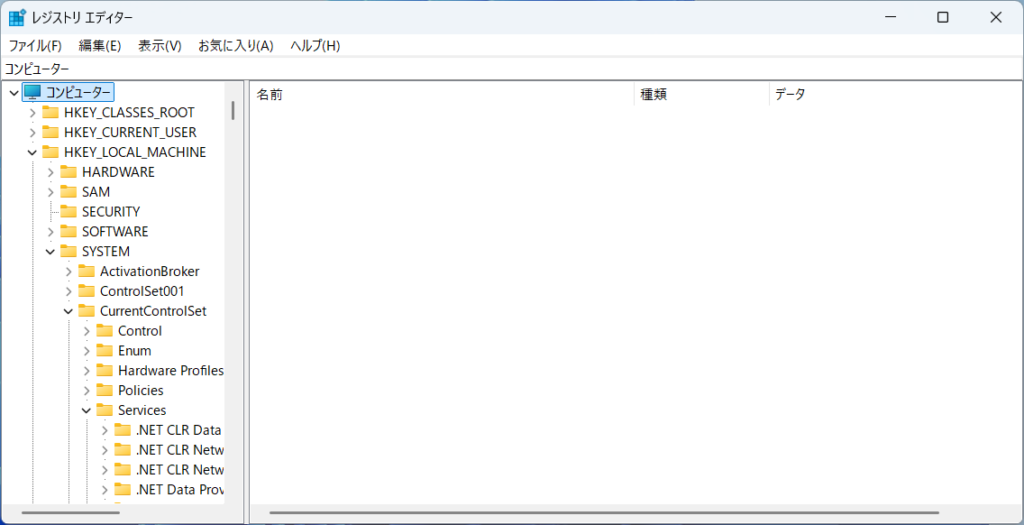Image resolution: width=1024 pixels, height=525 pixels.
Task: Click the HKEY_CLASSES_ROOT folder icon
Action: (51, 112)
